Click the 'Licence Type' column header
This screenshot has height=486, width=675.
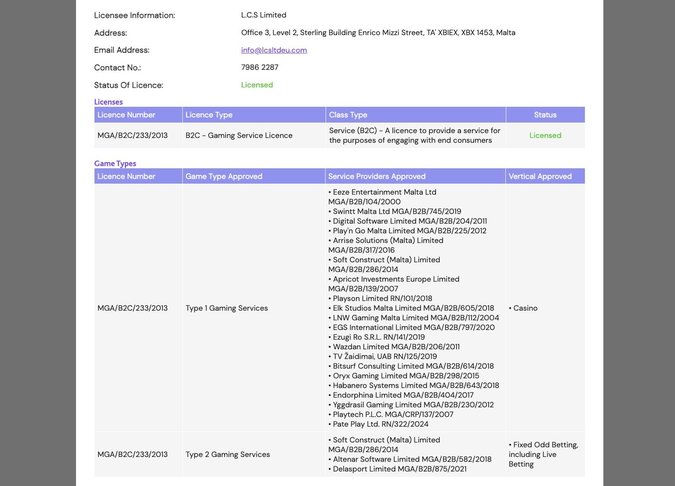click(209, 115)
